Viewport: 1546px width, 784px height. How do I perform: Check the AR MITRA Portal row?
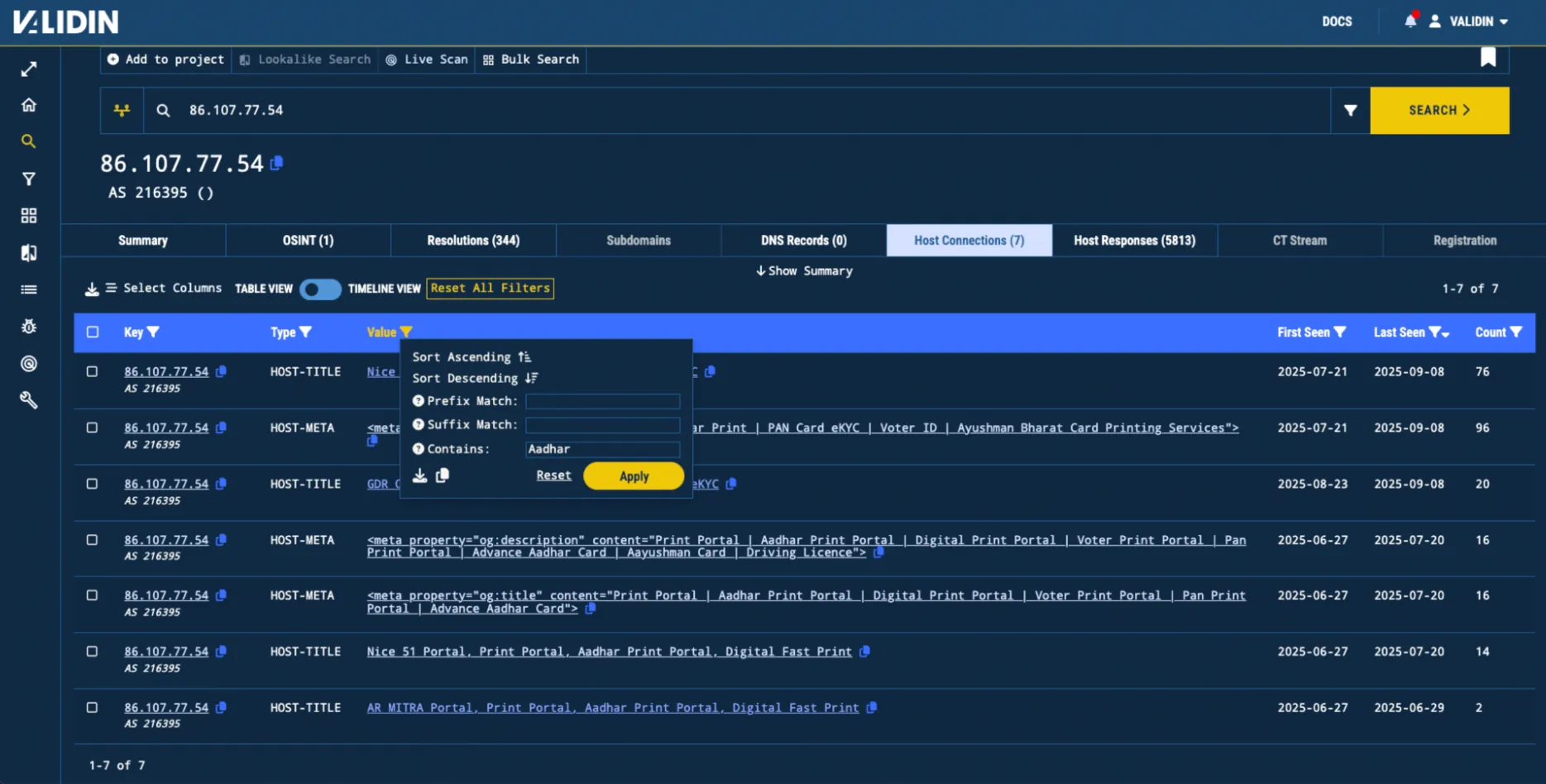93,708
